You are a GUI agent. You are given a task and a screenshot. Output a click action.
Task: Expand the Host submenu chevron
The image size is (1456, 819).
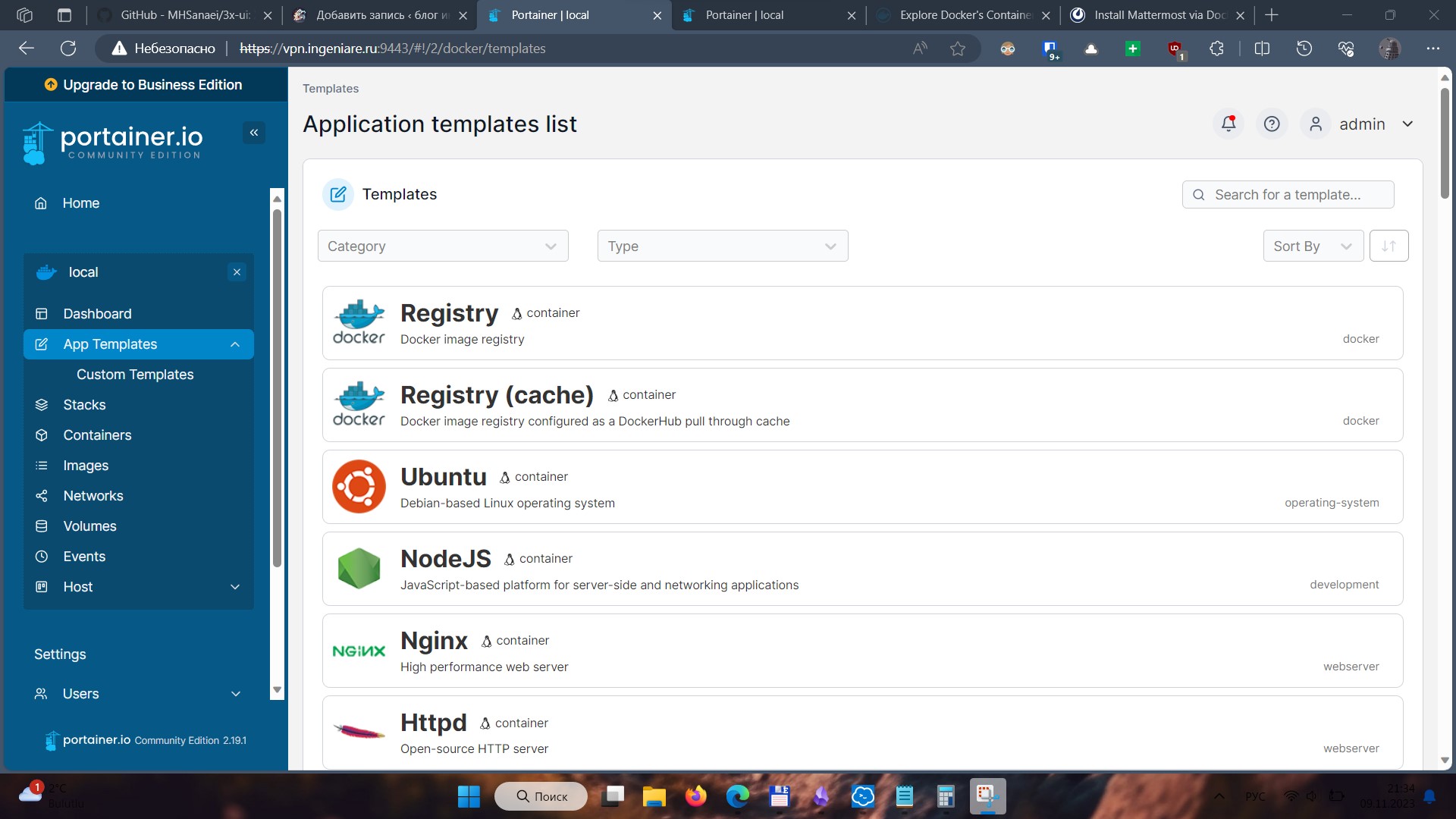point(235,587)
